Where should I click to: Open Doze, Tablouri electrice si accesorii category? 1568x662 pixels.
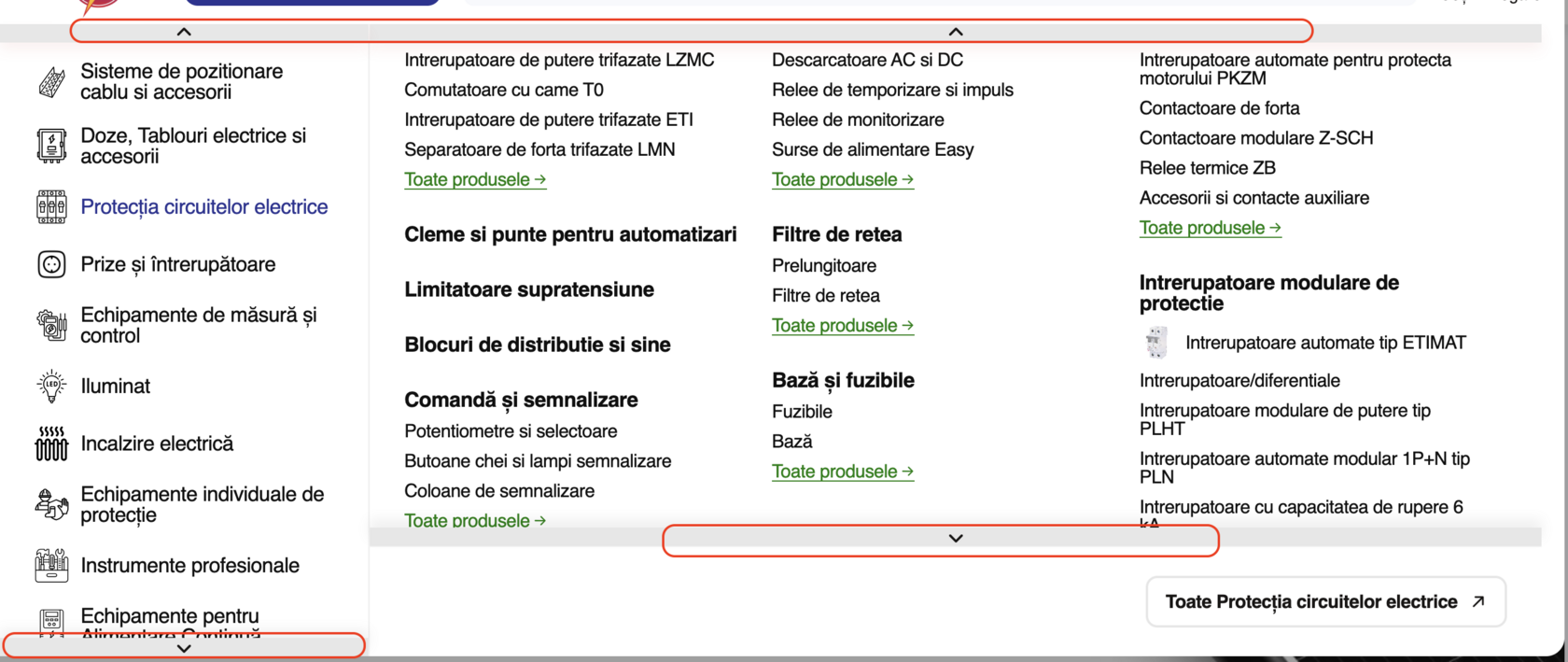193,146
